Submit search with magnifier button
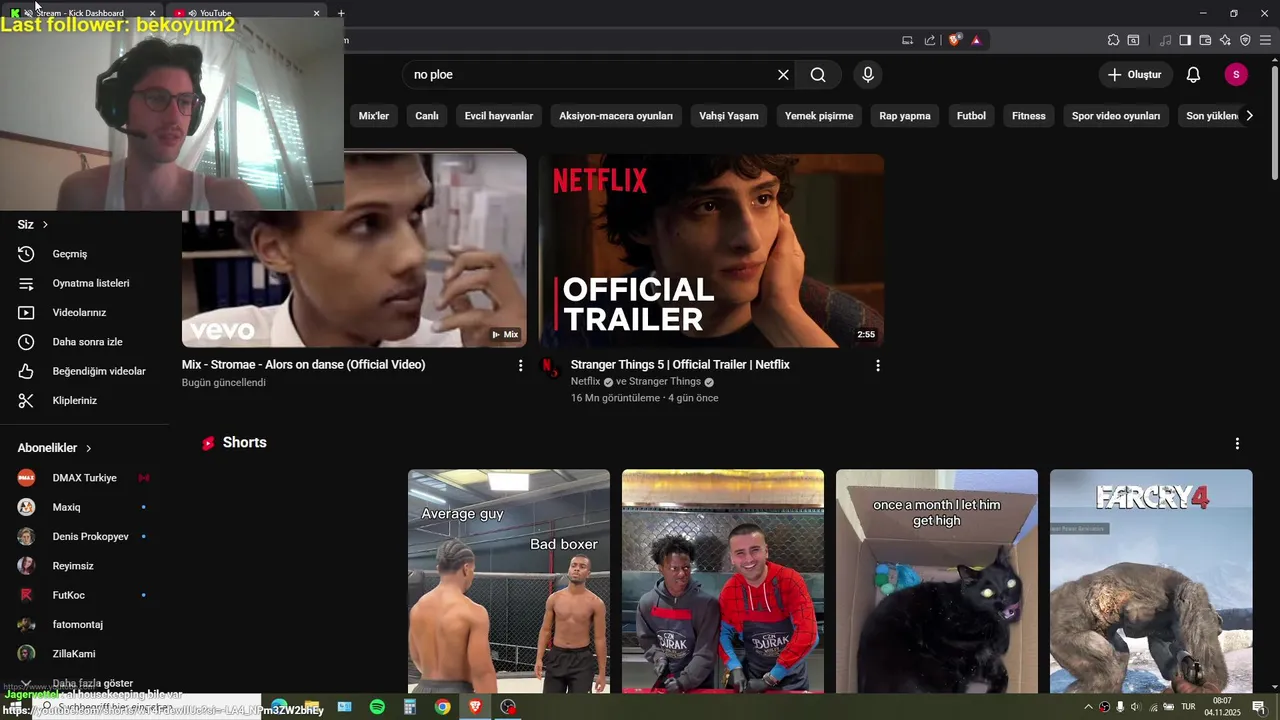This screenshot has height=720, width=1280. (818, 75)
